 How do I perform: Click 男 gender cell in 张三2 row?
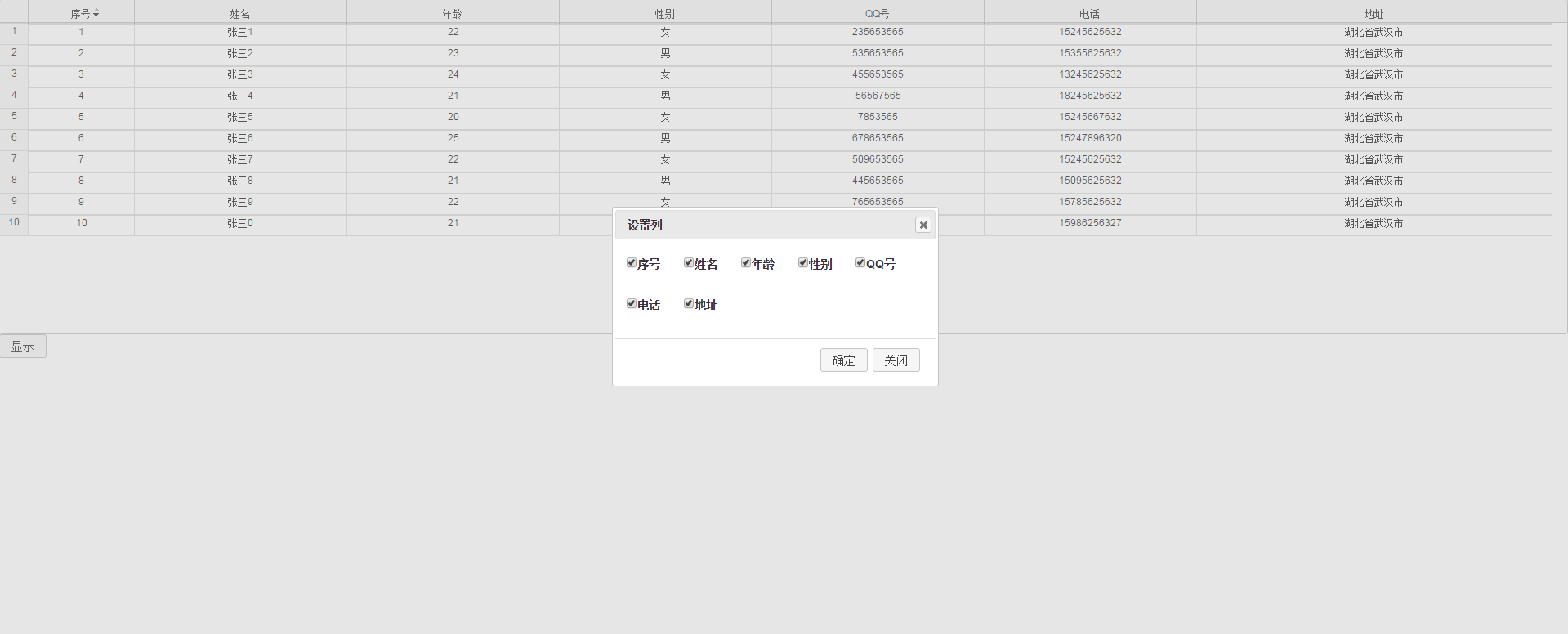pos(665,53)
